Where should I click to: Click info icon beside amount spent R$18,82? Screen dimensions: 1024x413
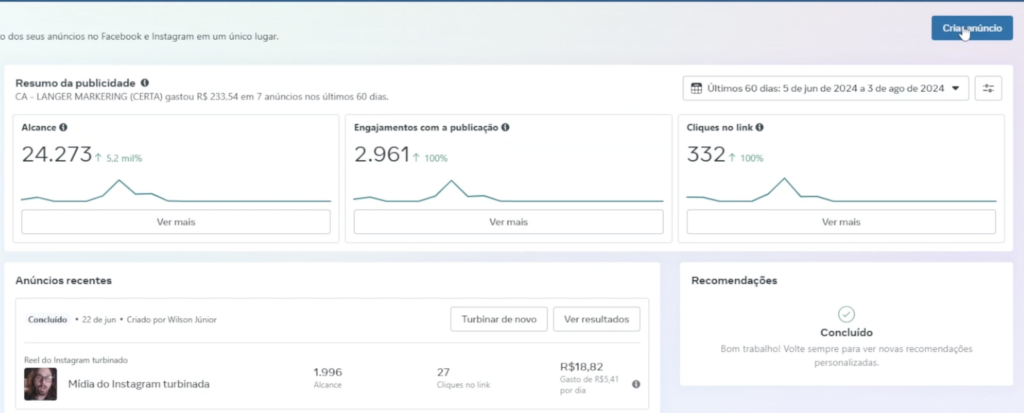[636, 384]
